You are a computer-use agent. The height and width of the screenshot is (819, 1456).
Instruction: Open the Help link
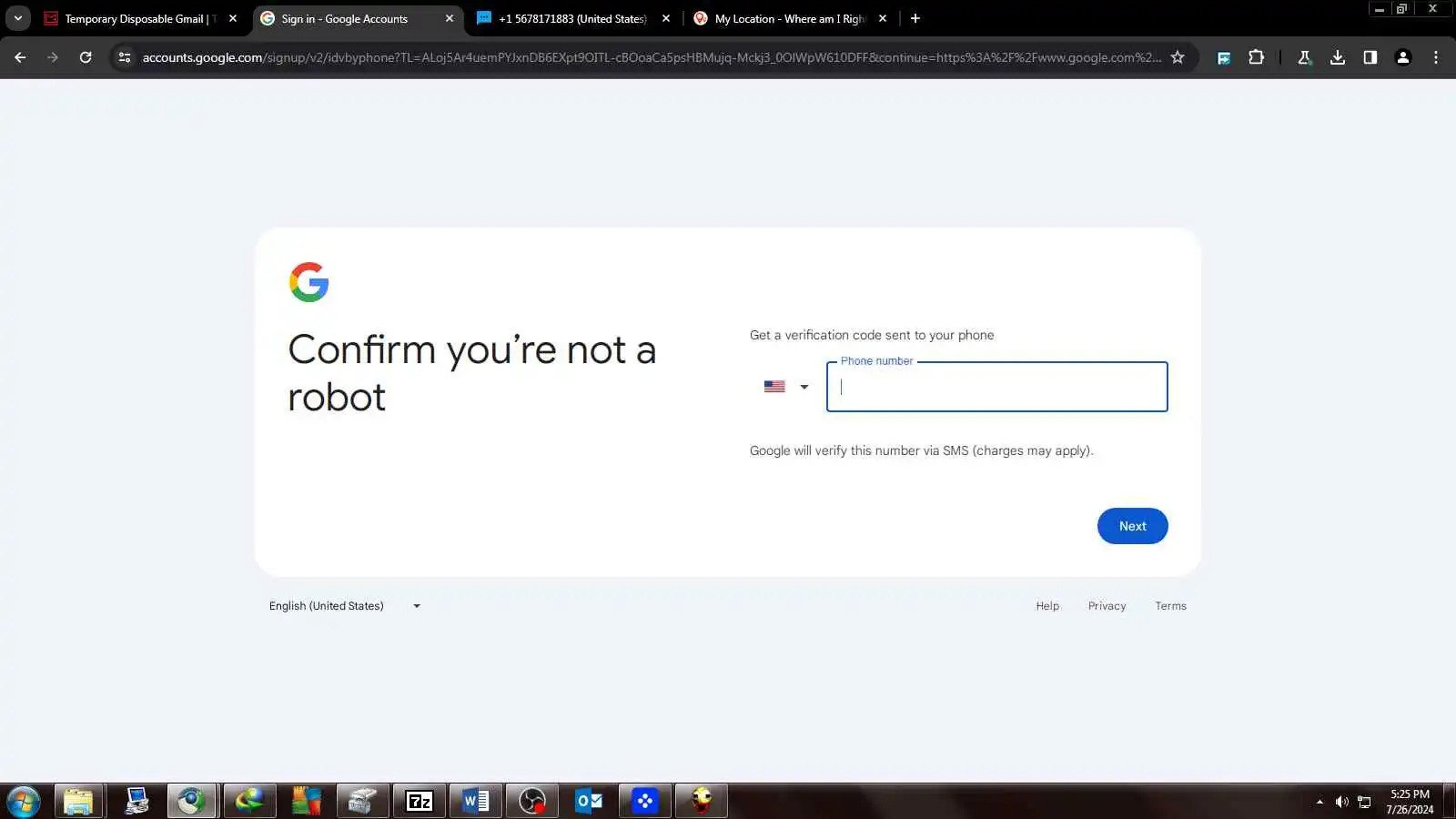[x=1047, y=606]
